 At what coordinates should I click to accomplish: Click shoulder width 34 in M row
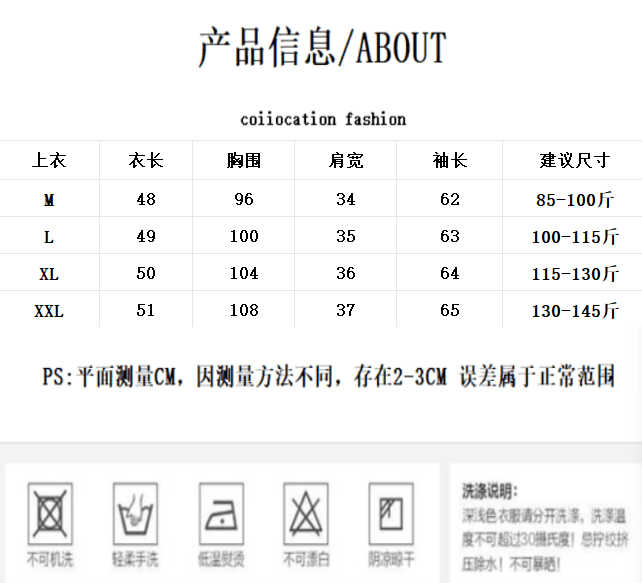pos(346,199)
